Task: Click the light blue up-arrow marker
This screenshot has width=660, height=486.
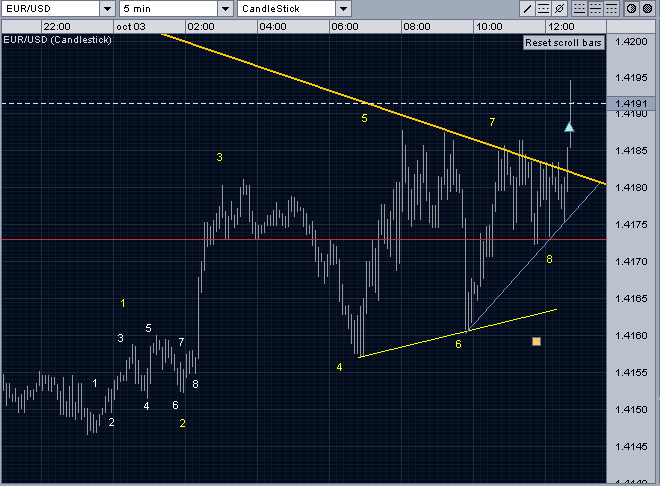Action: pos(569,127)
